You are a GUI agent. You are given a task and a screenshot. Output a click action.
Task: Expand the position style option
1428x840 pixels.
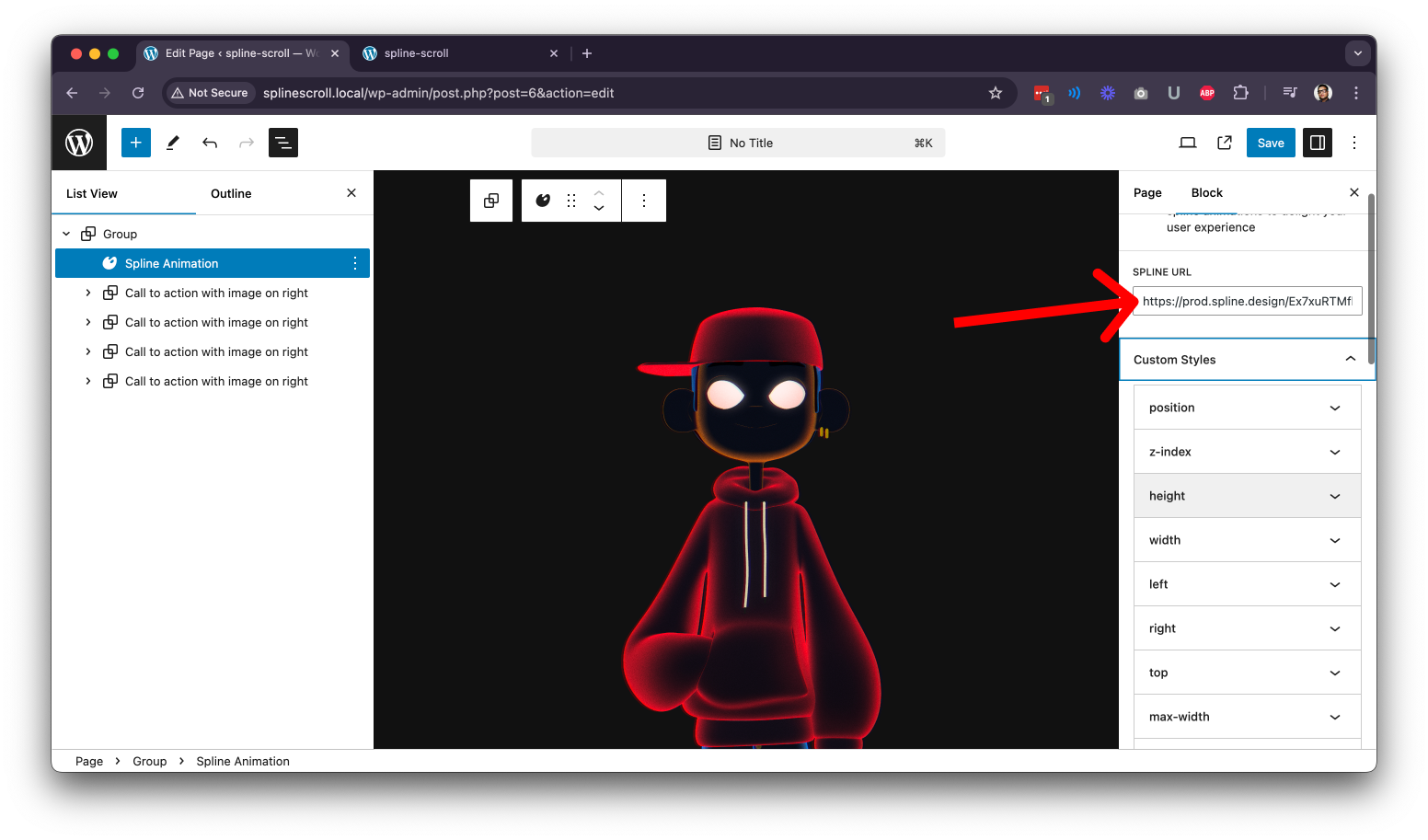1248,408
